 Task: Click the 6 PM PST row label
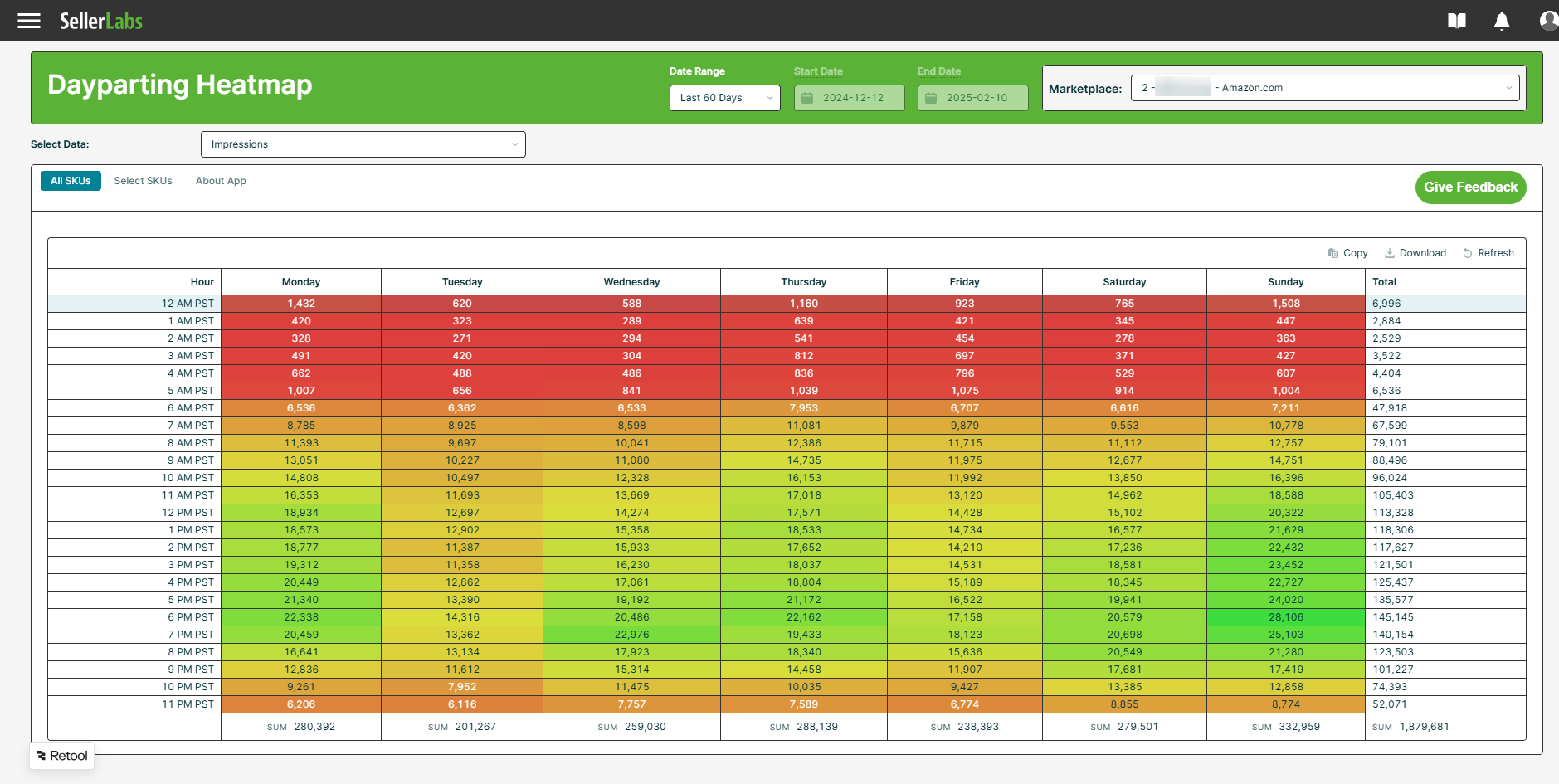[134, 617]
